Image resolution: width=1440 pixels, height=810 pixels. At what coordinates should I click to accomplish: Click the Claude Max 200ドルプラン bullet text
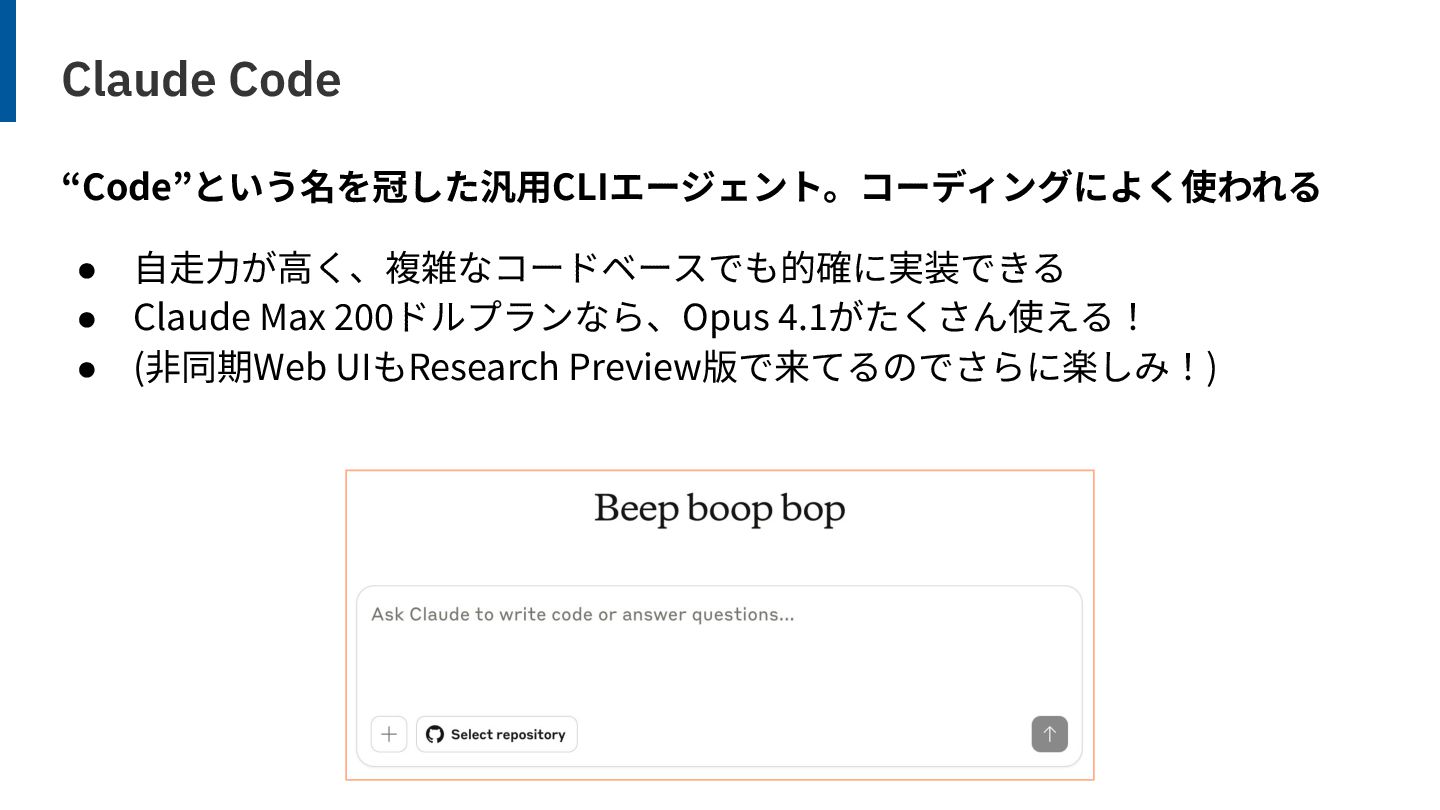(x=638, y=318)
